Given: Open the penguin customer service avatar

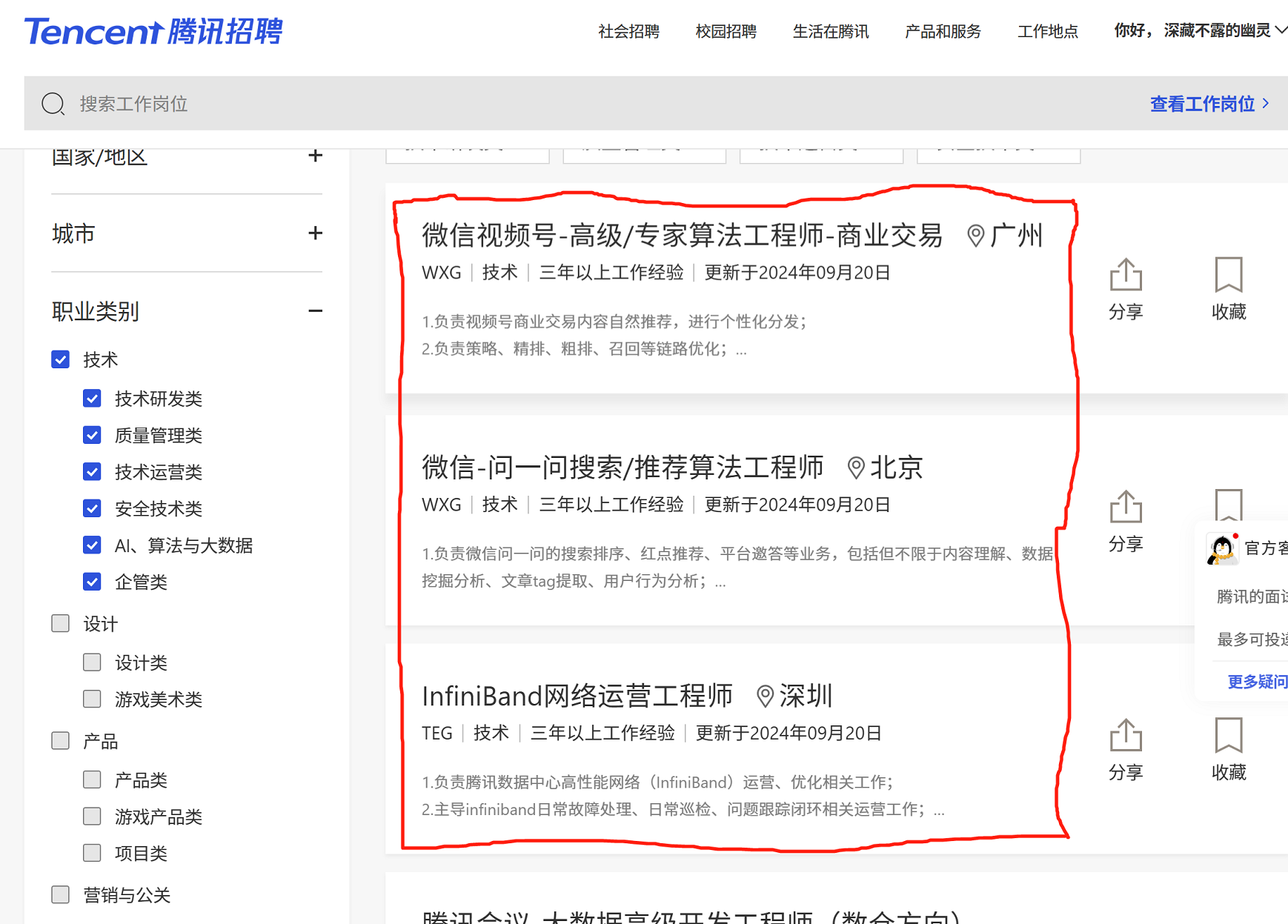Looking at the screenshot, I should tap(1222, 549).
